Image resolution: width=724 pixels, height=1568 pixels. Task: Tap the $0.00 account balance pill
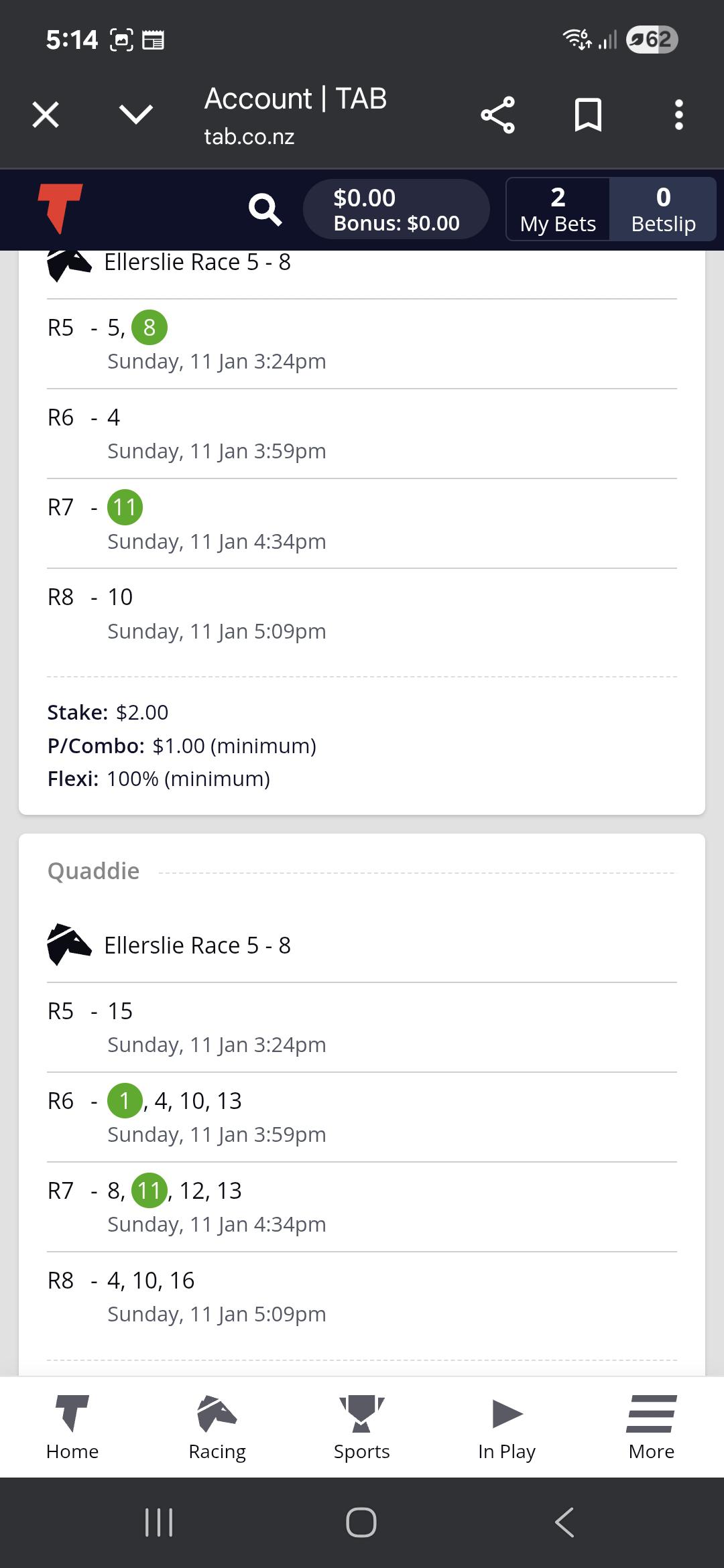(396, 209)
